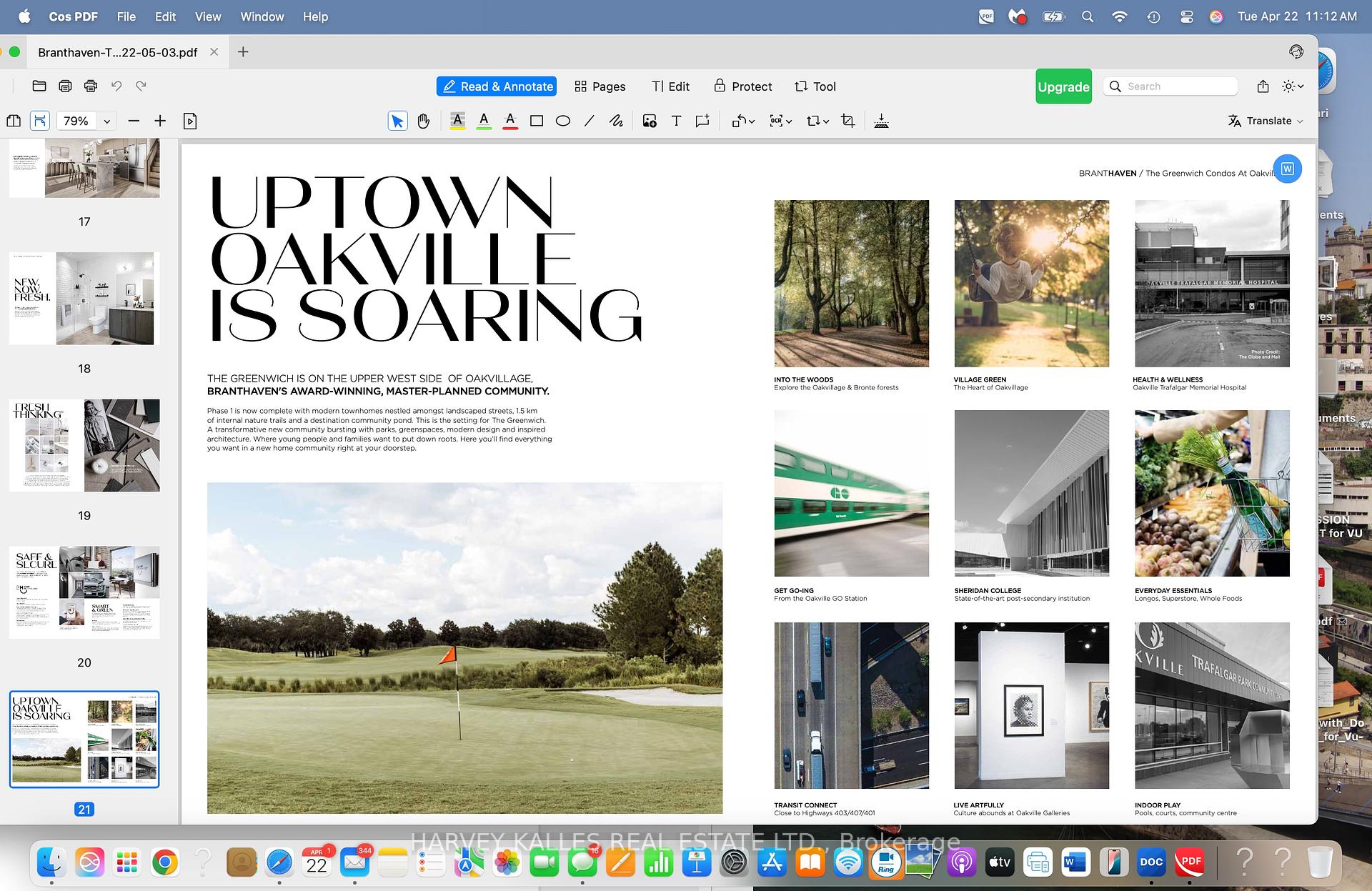
Task: Open the appearance brightness dropdown
Action: pos(1293,86)
